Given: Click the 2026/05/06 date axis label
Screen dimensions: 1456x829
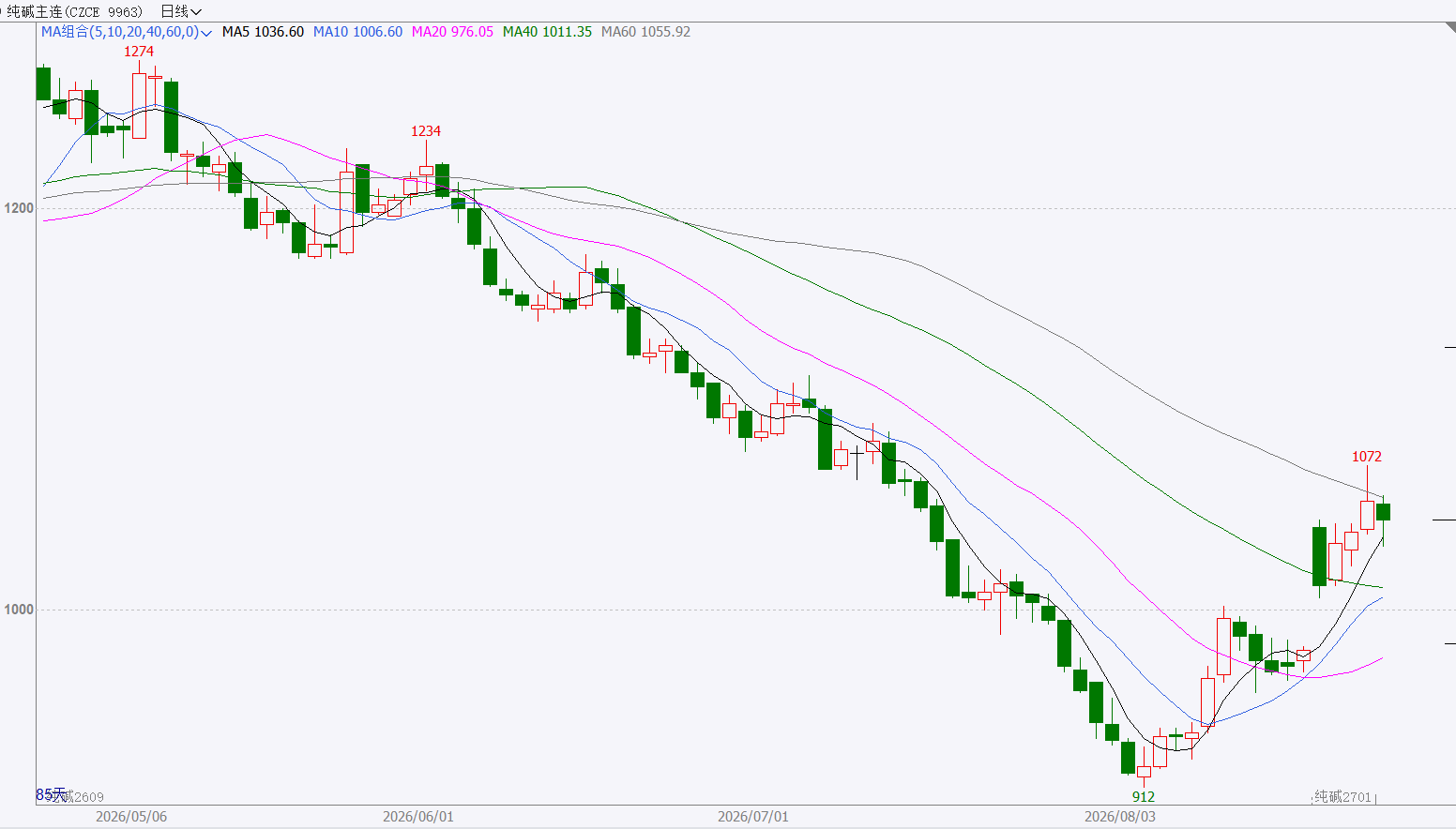Looking at the screenshot, I should [x=131, y=817].
